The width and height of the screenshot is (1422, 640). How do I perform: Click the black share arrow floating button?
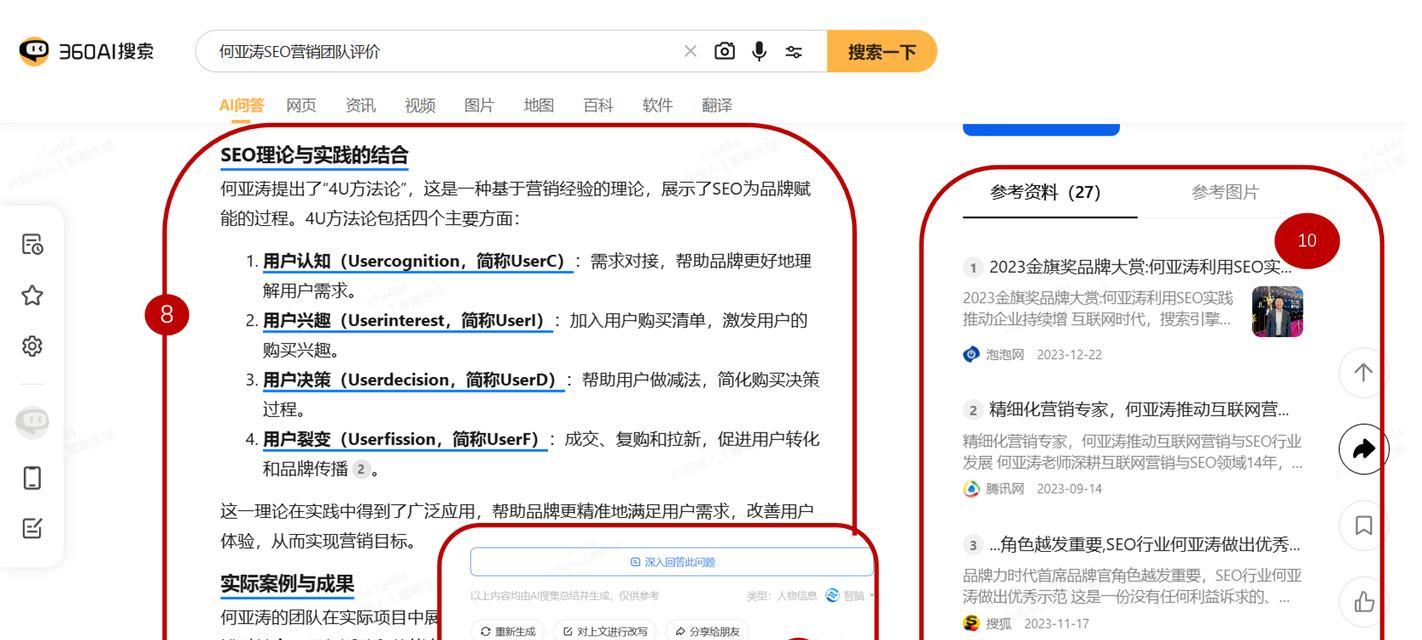[x=1363, y=449]
